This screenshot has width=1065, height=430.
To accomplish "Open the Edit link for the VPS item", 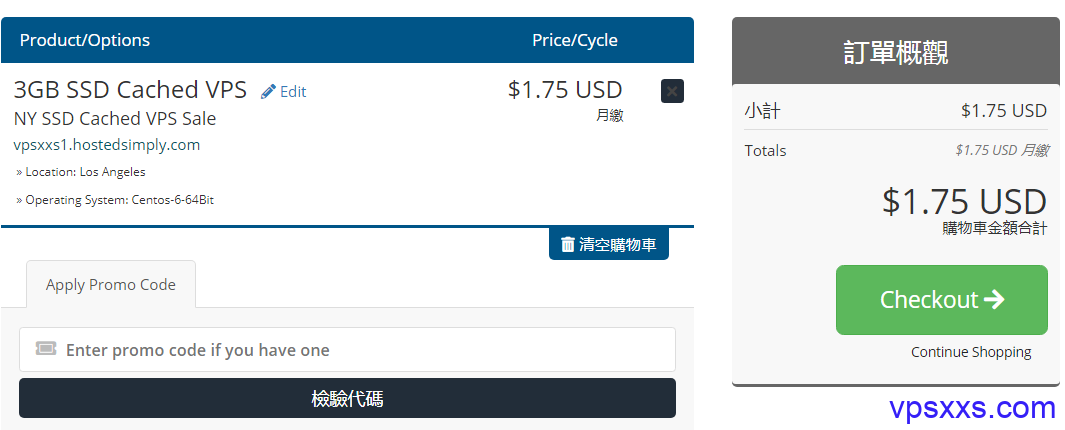I will [284, 91].
